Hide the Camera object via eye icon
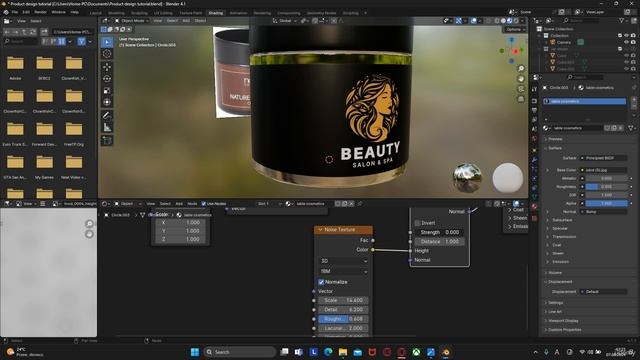Screen dimensions: 640x360 627,42
